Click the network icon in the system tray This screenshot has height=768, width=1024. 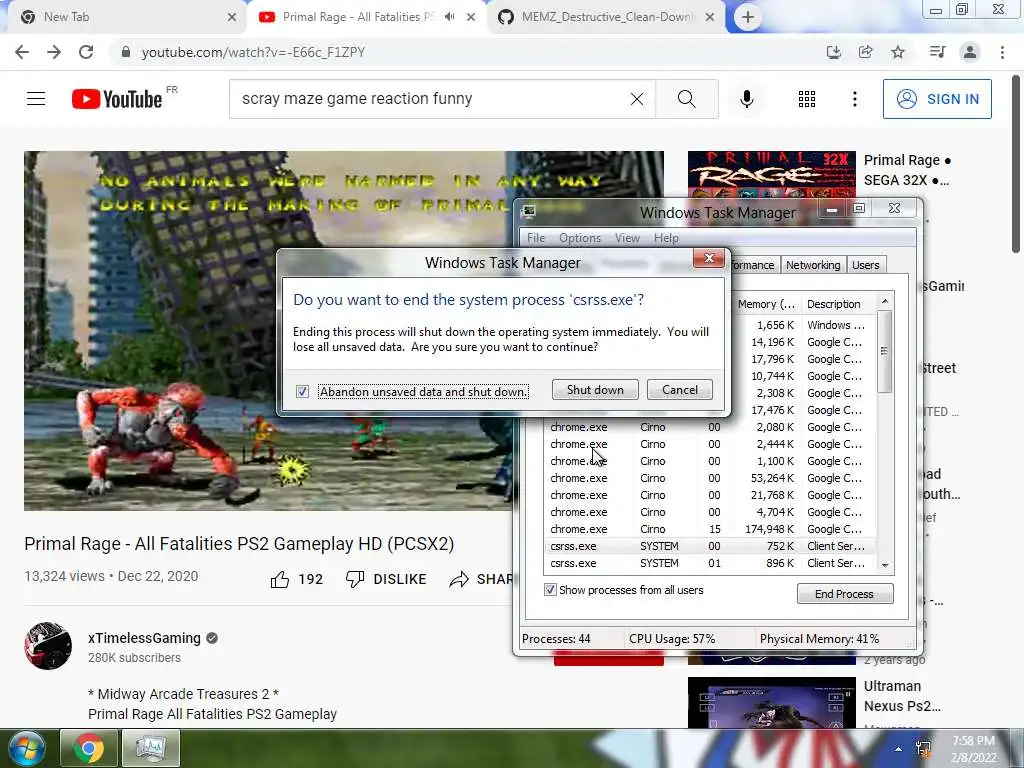click(924, 749)
